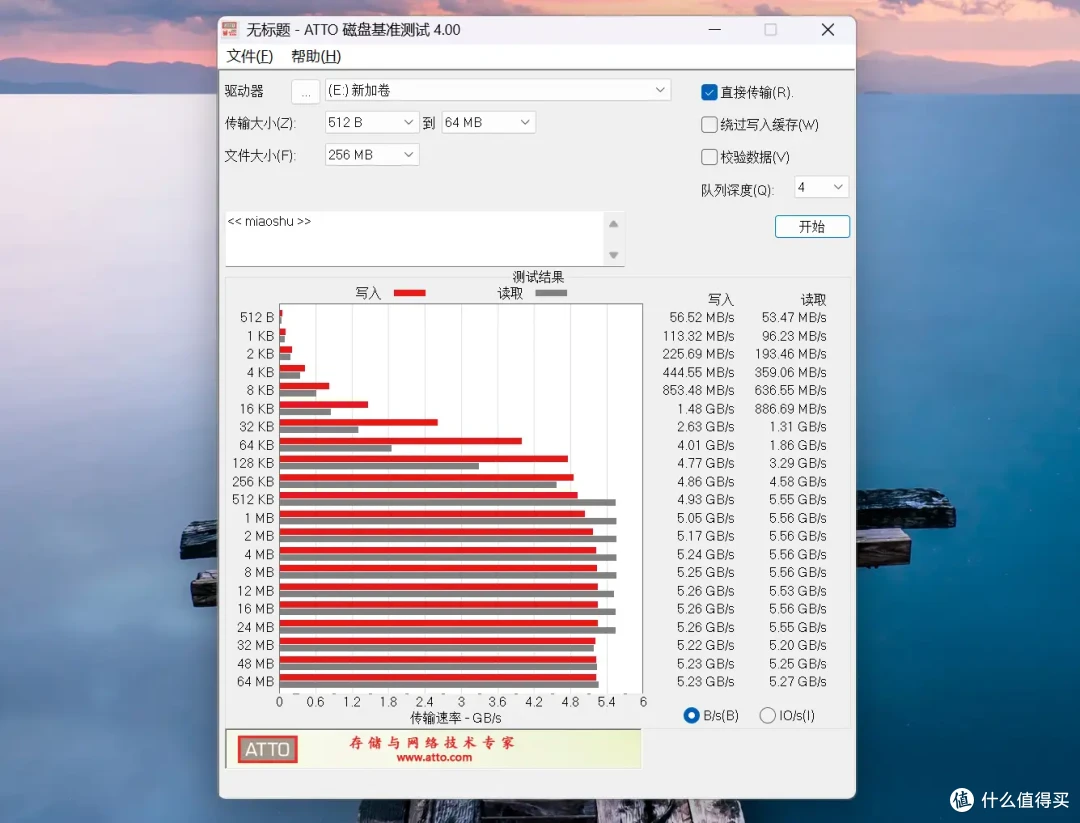Image resolution: width=1080 pixels, height=823 pixels.
Task: Open the www.atto.com link
Action: point(434,758)
